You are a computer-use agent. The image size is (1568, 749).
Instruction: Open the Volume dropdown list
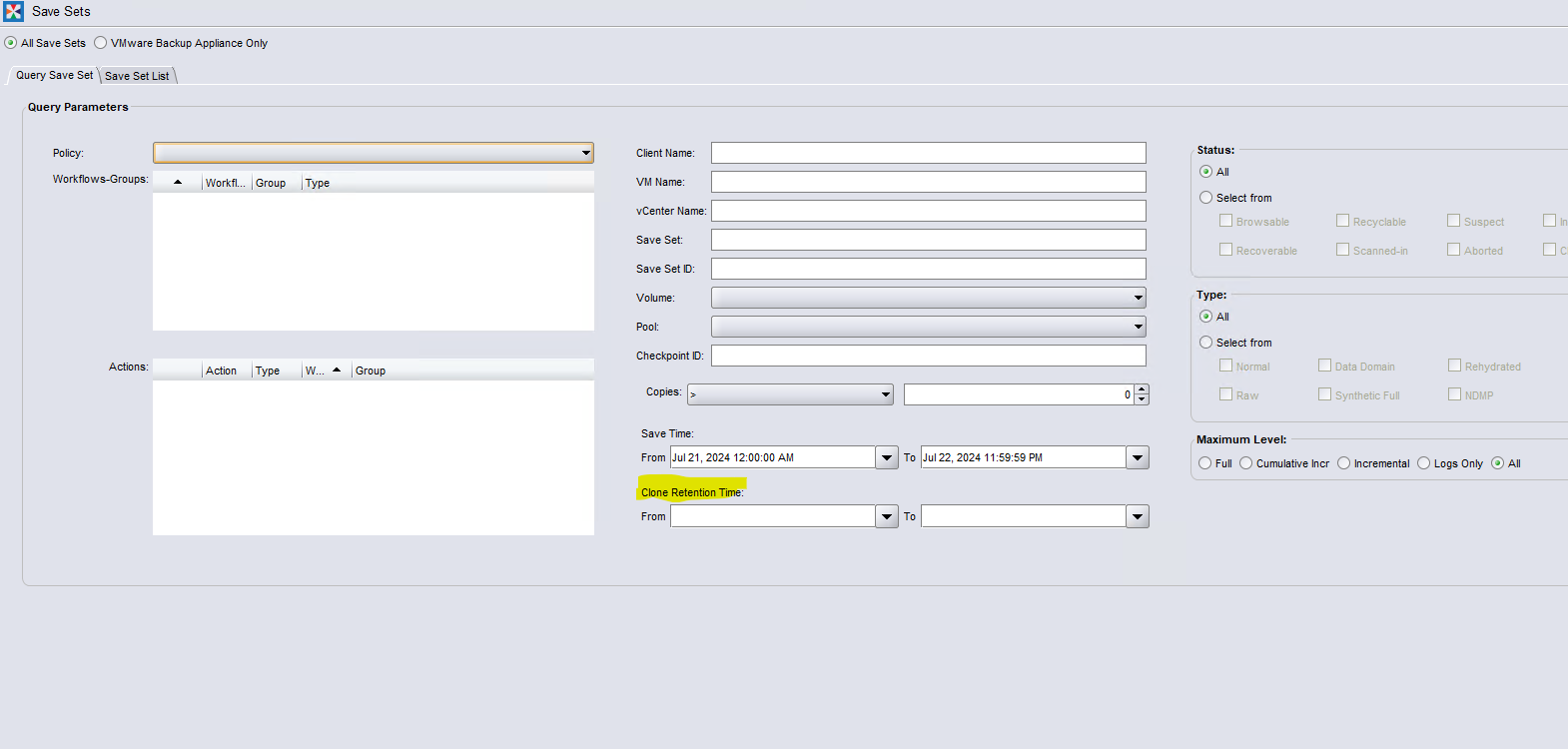[1138, 298]
